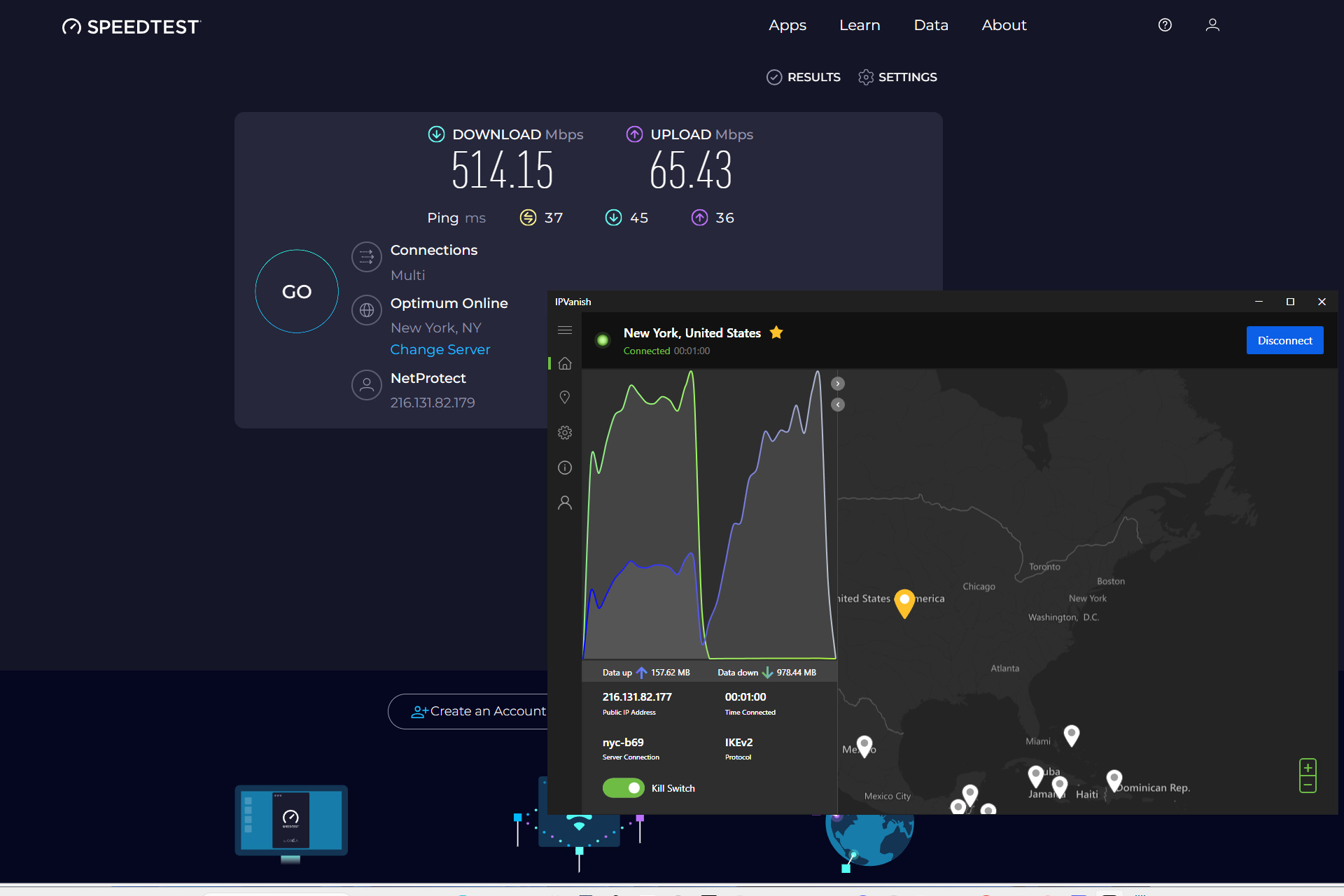Click the IP address 216.131.82.179

coord(433,402)
